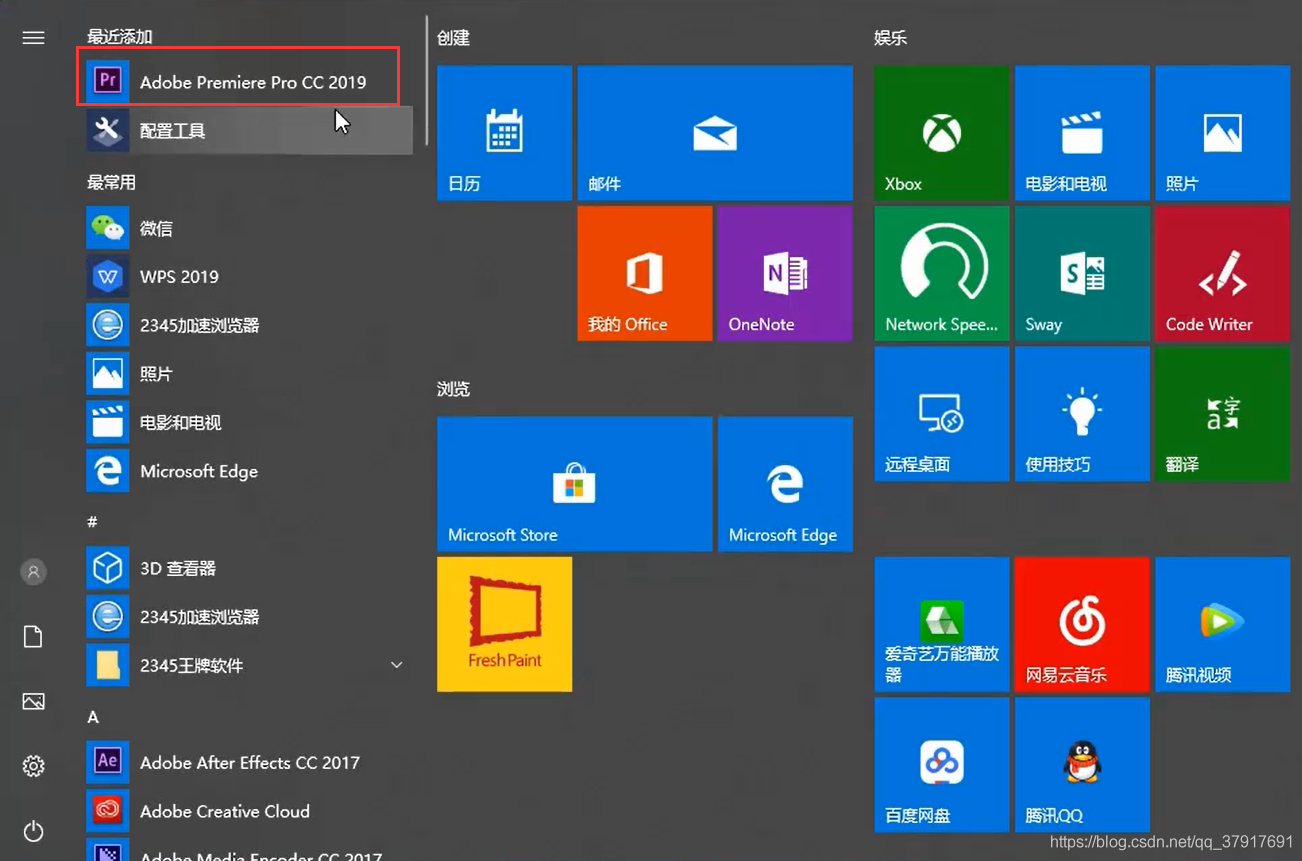Viewport: 1302px width, 861px height.
Task: Open the 使用技巧 tips tile
Action: coord(1082,414)
